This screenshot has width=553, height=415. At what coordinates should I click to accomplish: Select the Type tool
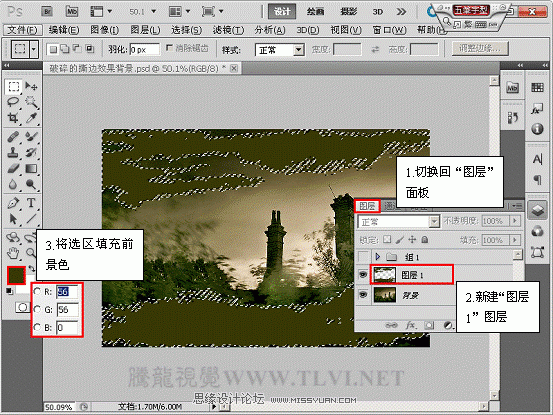point(31,203)
